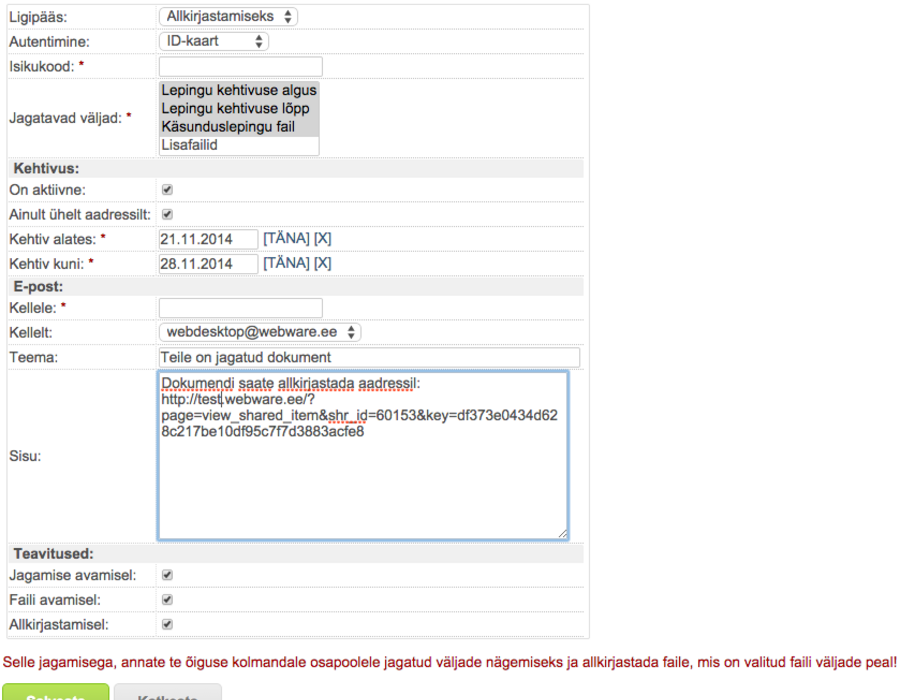Toggle the Allkirjastamisel notification checkbox
The height and width of the screenshot is (700, 900).
tap(168, 624)
